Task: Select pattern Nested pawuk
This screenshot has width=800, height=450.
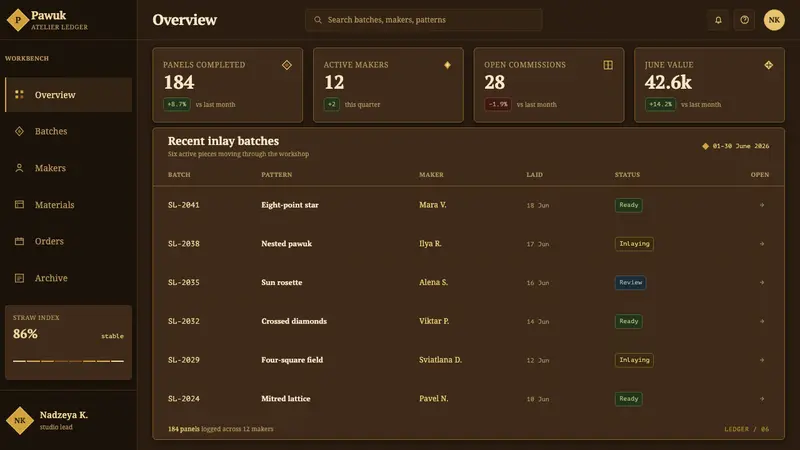Action: point(286,244)
